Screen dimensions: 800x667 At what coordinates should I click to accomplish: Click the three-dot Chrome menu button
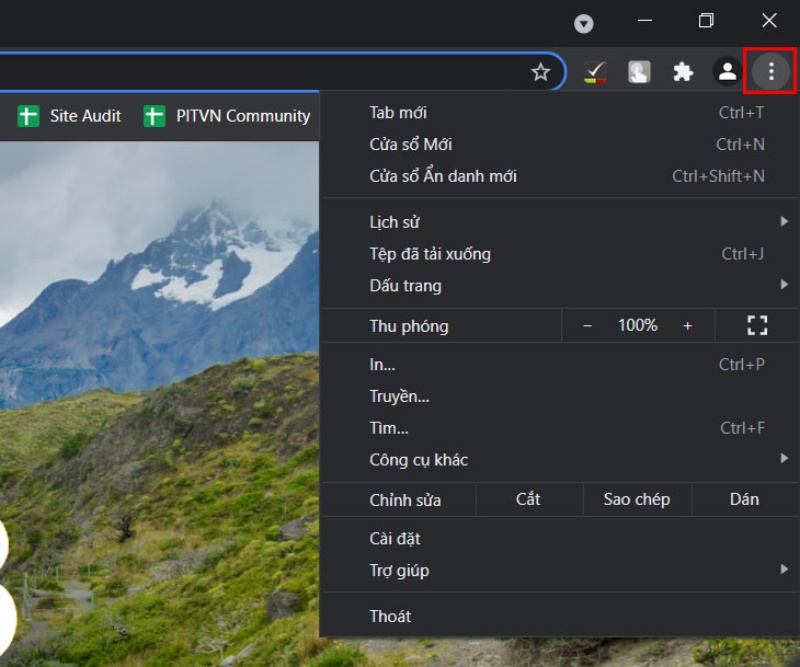coord(770,72)
